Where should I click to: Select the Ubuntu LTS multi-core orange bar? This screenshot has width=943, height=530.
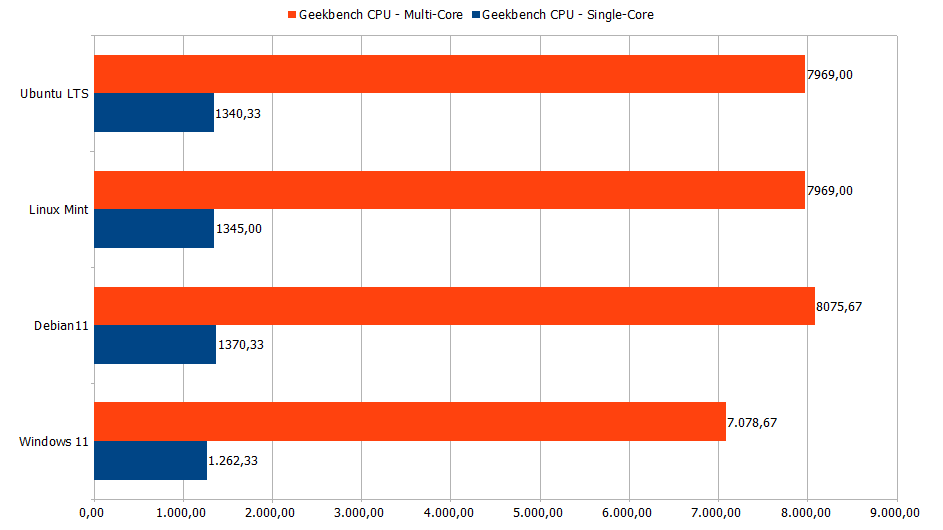click(449, 74)
